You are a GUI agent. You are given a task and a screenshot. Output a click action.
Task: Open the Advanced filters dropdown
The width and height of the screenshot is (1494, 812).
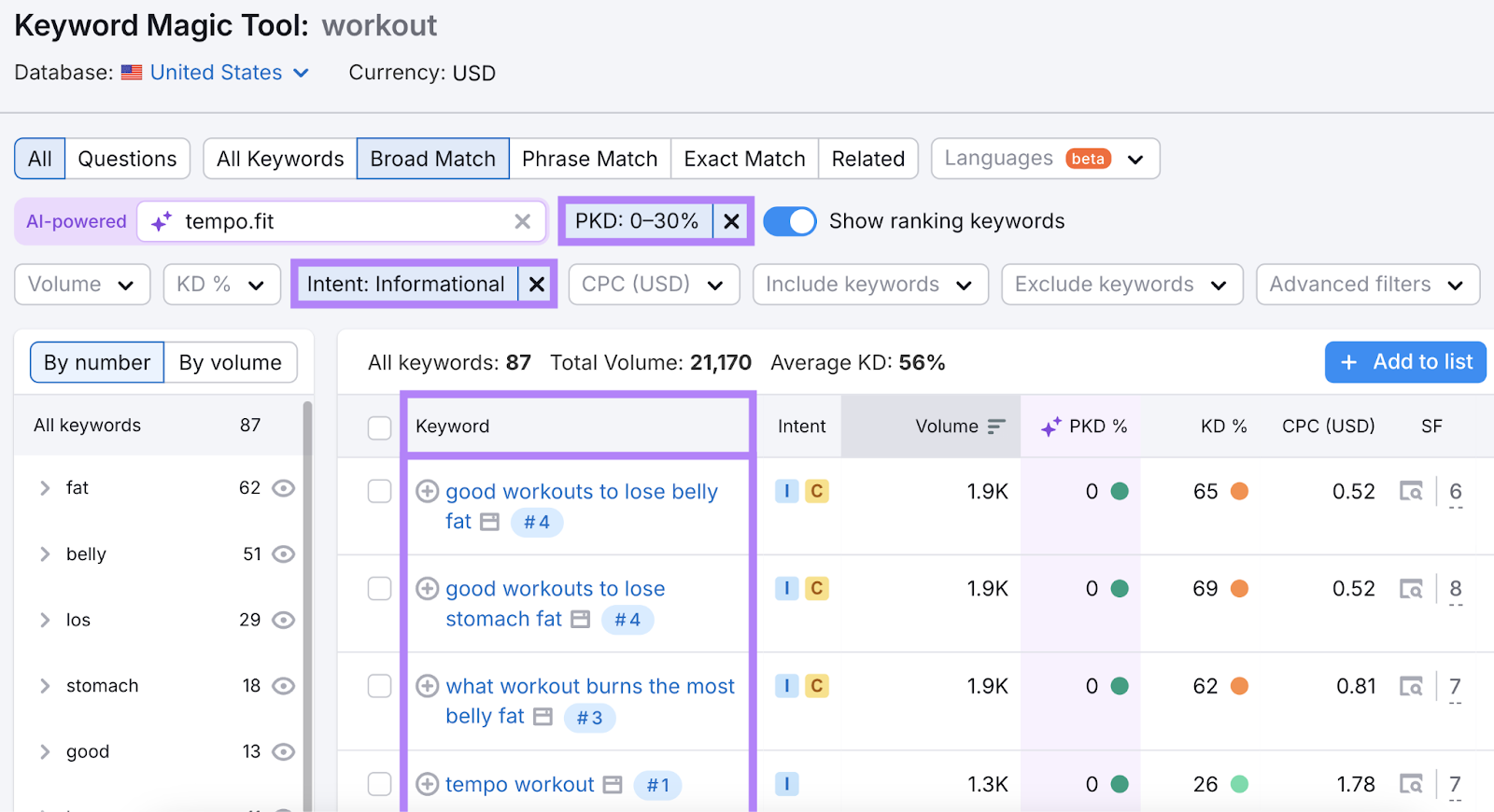click(1367, 285)
